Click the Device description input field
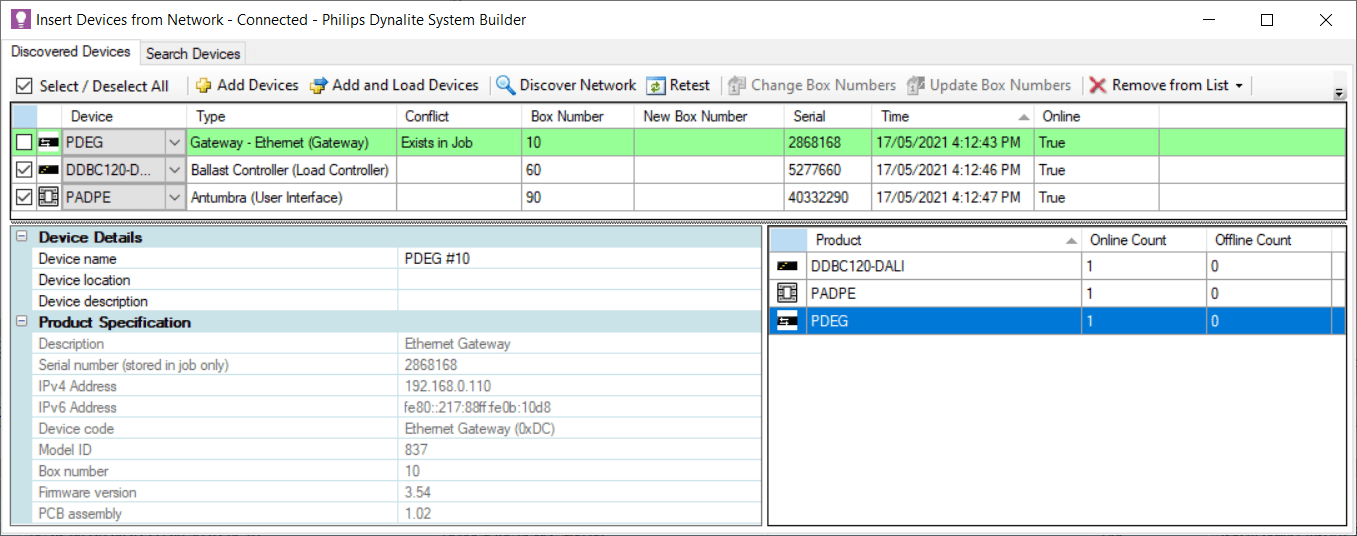1357x536 pixels. tap(579, 301)
